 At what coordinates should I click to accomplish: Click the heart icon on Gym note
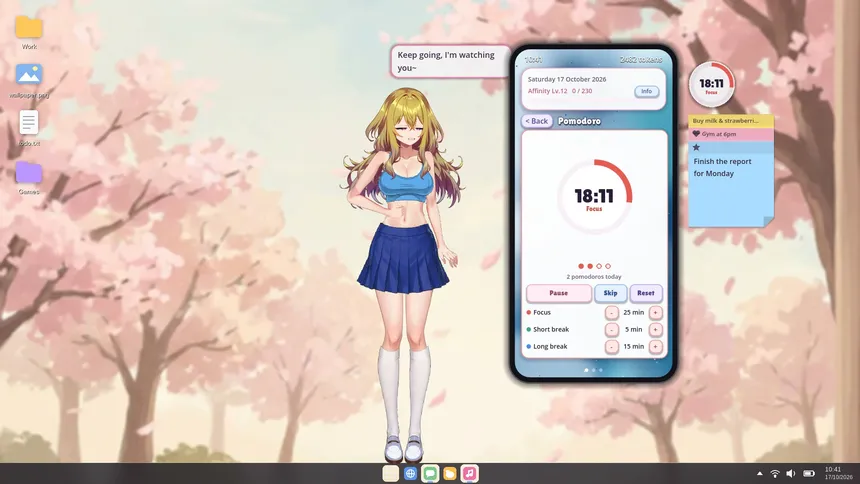pos(696,134)
